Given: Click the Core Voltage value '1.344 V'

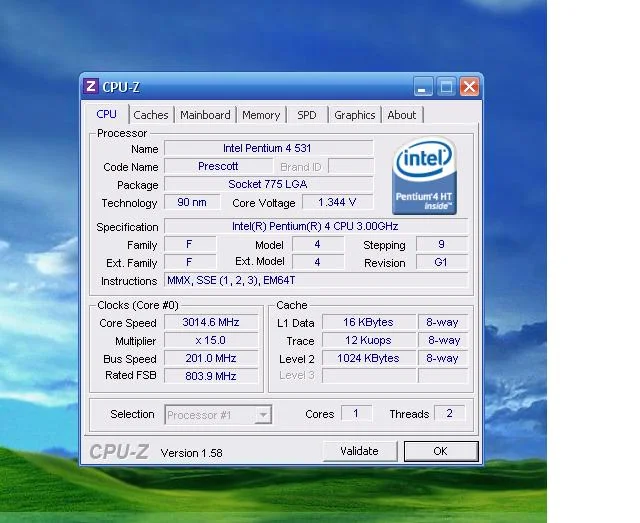Looking at the screenshot, I should 338,202.
